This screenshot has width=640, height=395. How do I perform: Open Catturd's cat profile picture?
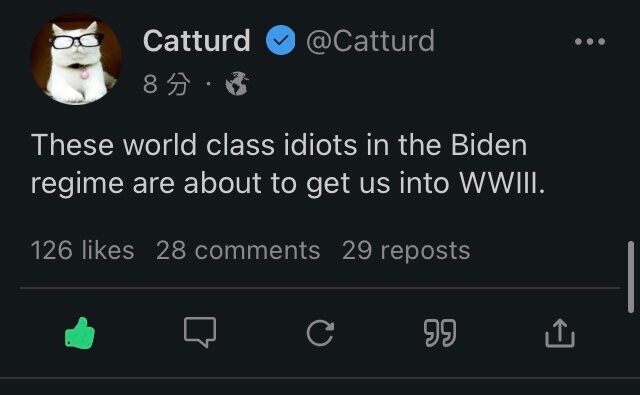[x=76, y=59]
